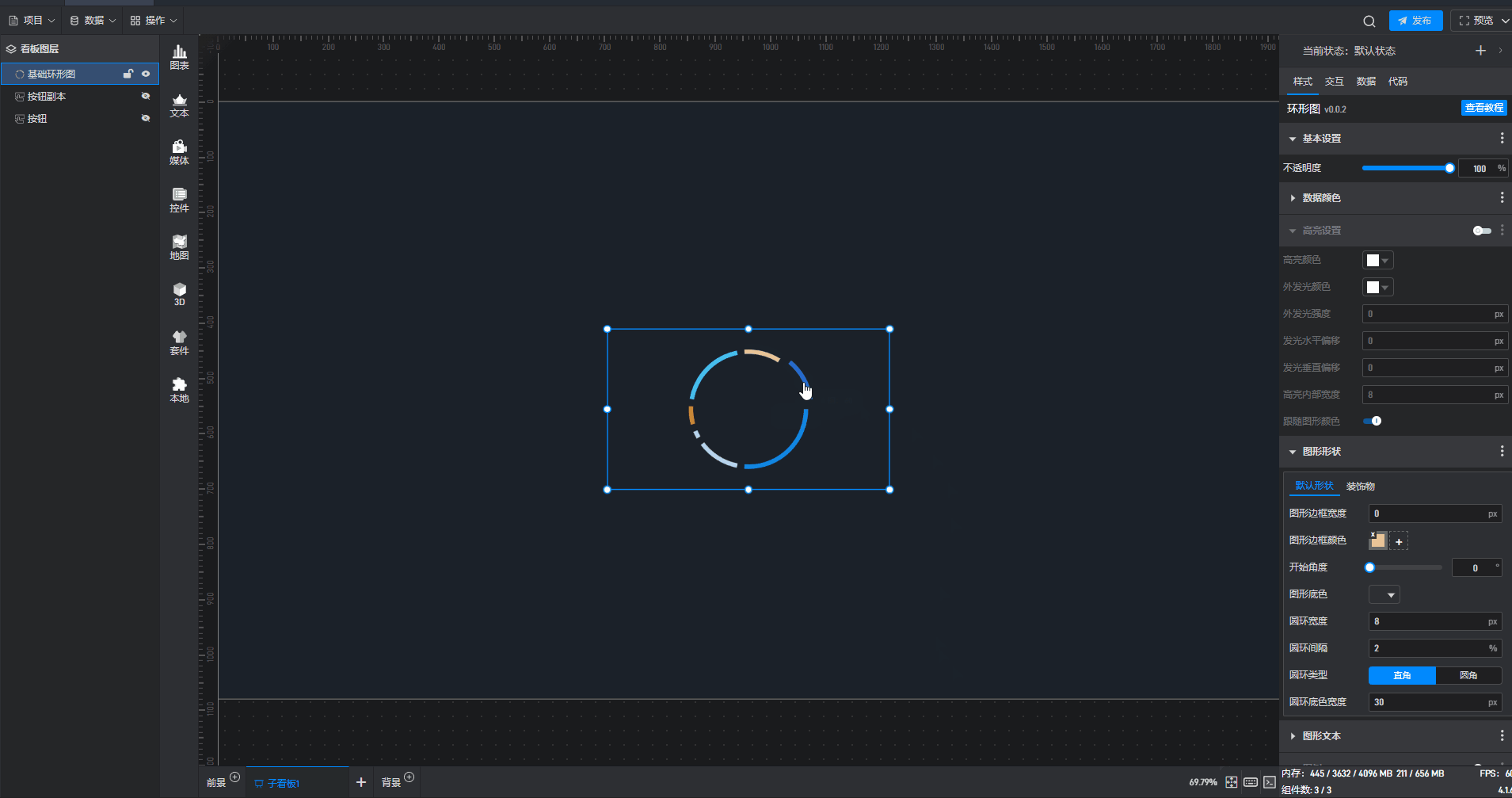Open the 套件 kit components panel
1512x798 pixels.
180,342
